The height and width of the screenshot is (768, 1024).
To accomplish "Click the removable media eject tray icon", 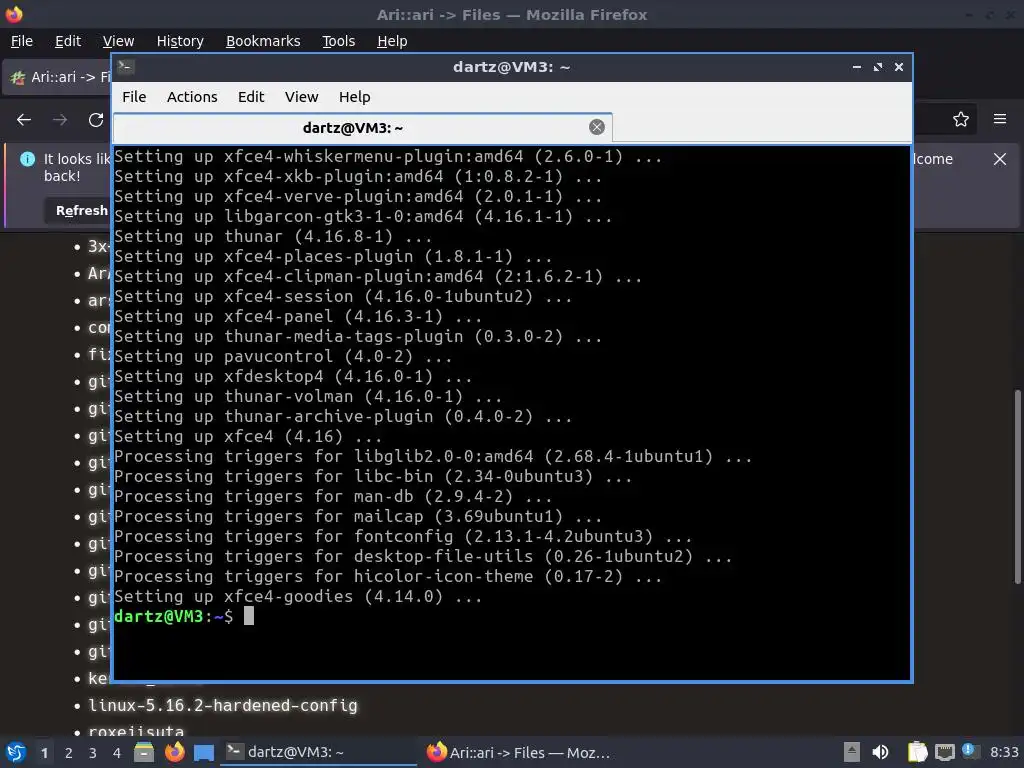I will (852, 752).
